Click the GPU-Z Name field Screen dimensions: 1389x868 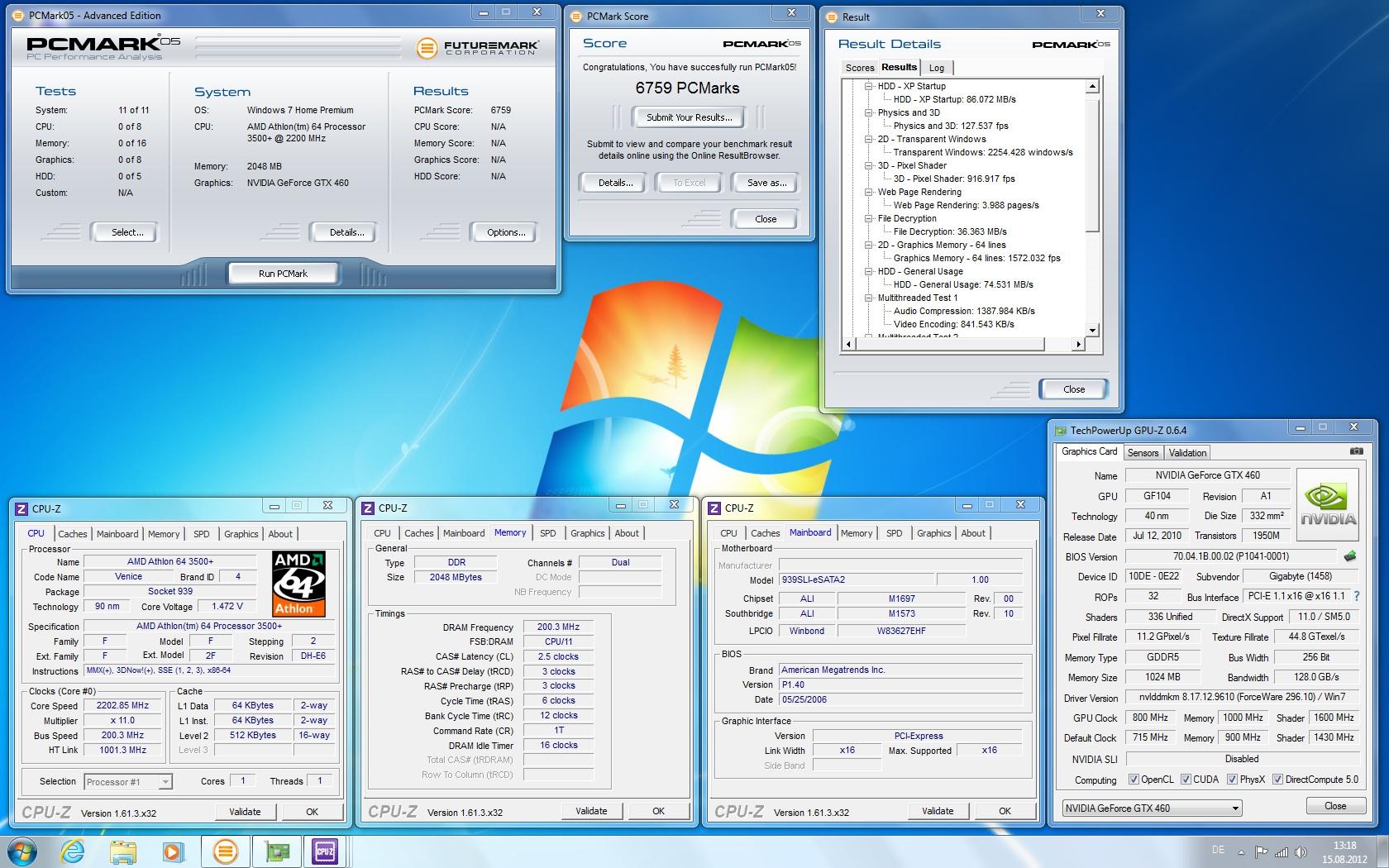tap(1206, 475)
